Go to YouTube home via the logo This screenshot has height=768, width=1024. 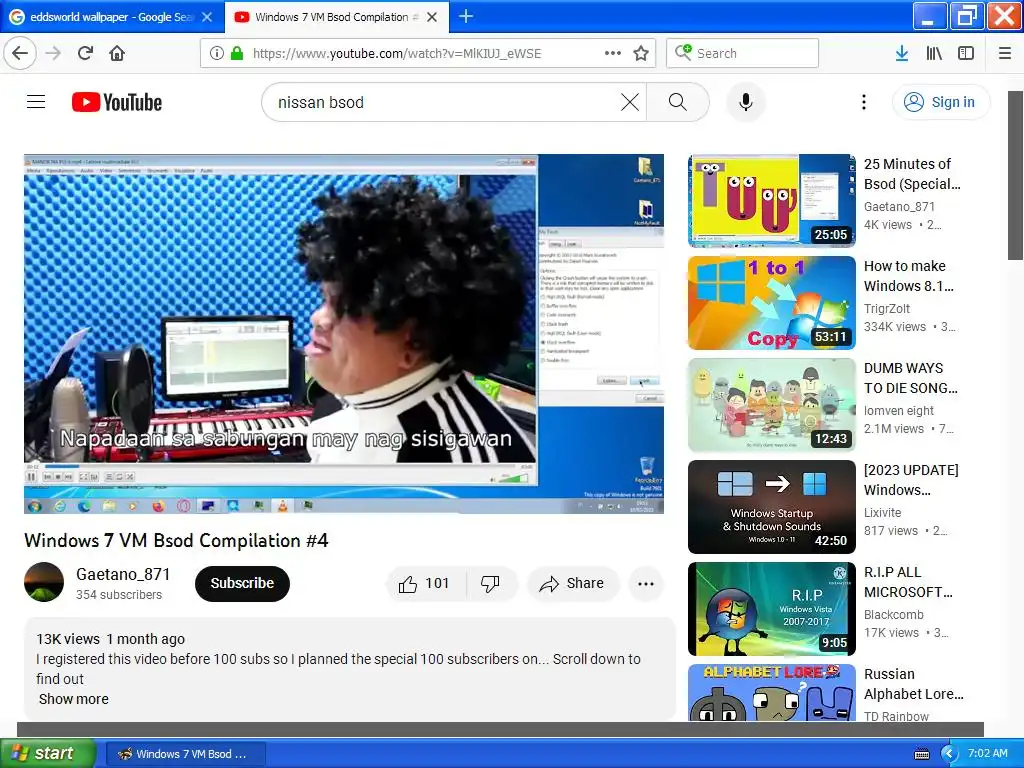coord(117,102)
